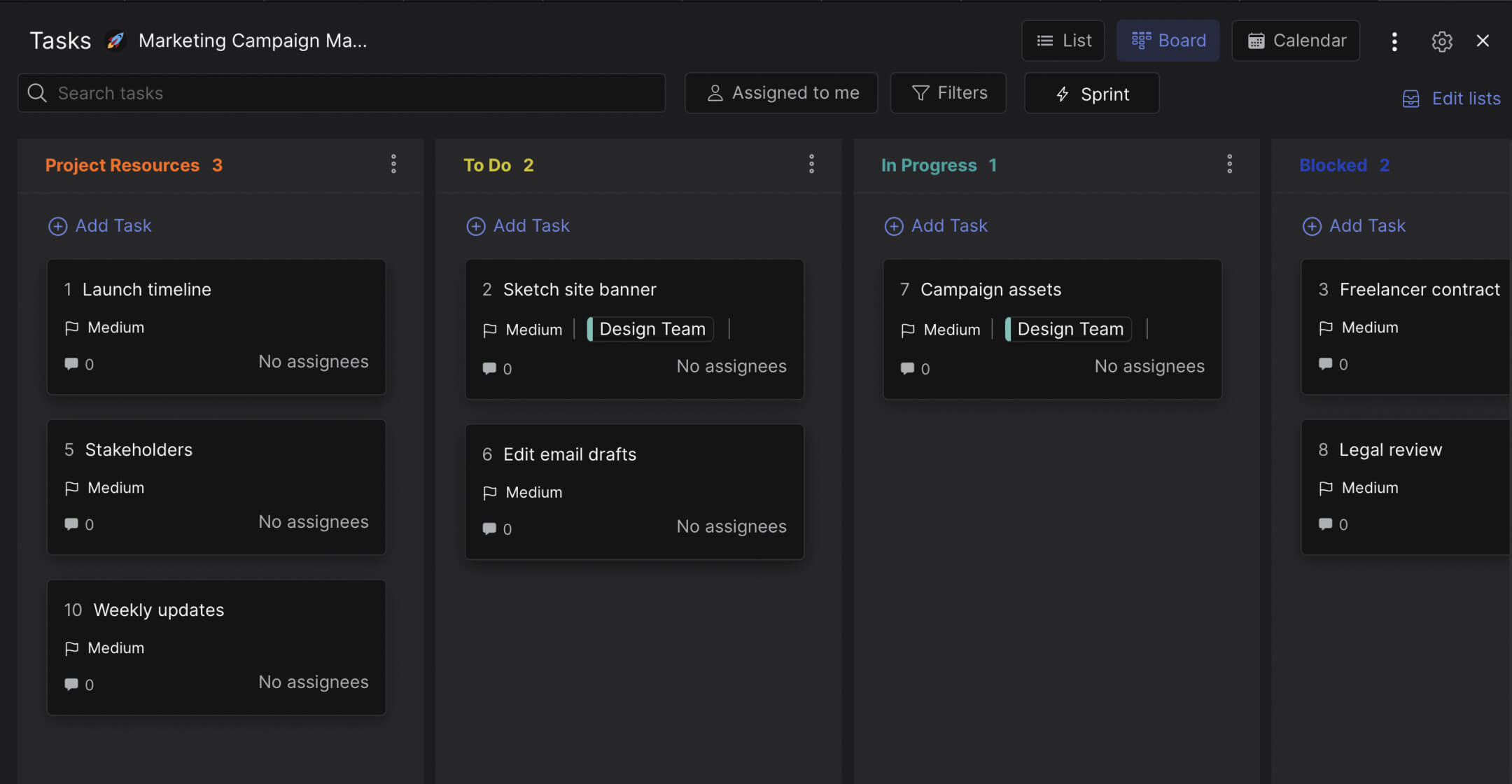The height and width of the screenshot is (784, 1512).
Task: Click the comment bubble on Sketch site banner
Action: point(489,368)
